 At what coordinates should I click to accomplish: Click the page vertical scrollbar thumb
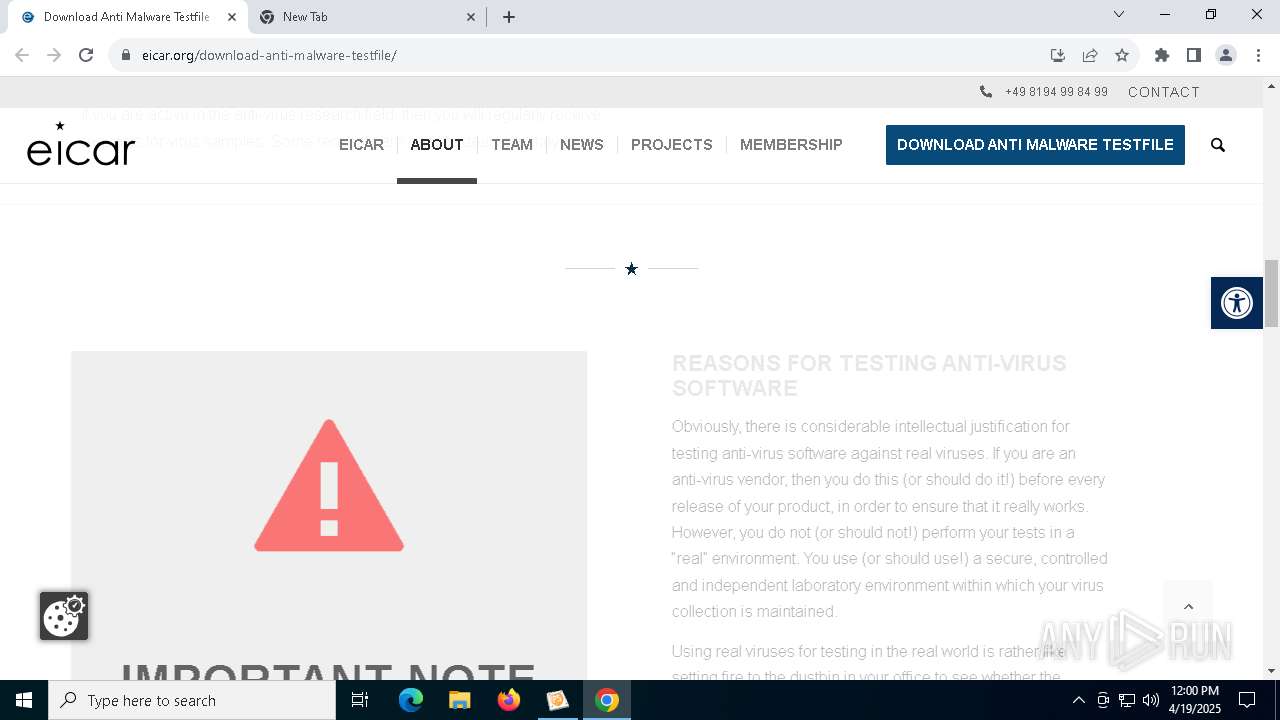(x=1271, y=293)
